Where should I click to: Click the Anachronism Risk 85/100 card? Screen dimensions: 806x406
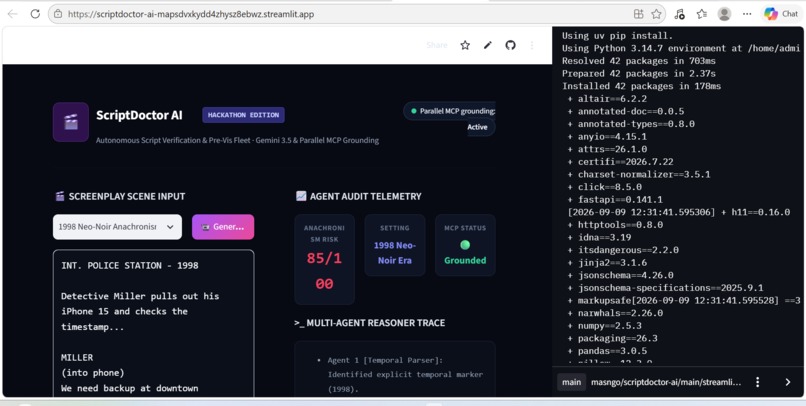324,260
